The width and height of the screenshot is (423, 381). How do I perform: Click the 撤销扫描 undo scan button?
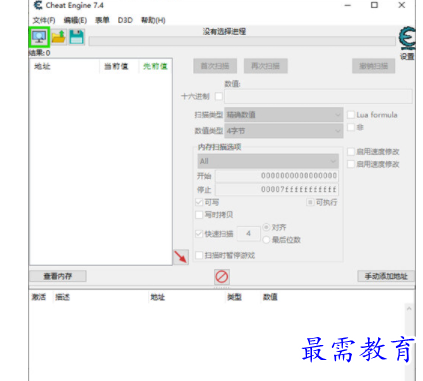pos(374,66)
